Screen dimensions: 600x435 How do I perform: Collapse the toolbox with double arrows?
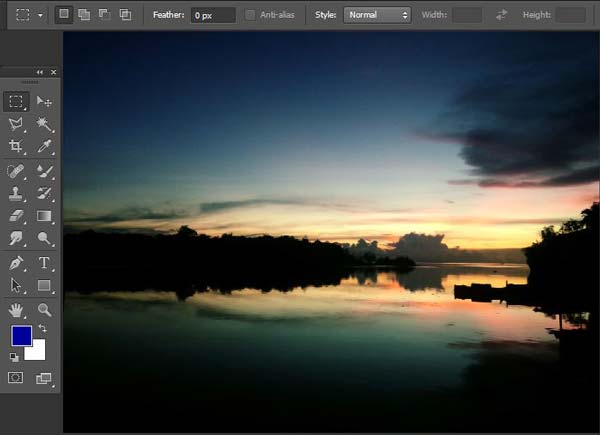40,72
